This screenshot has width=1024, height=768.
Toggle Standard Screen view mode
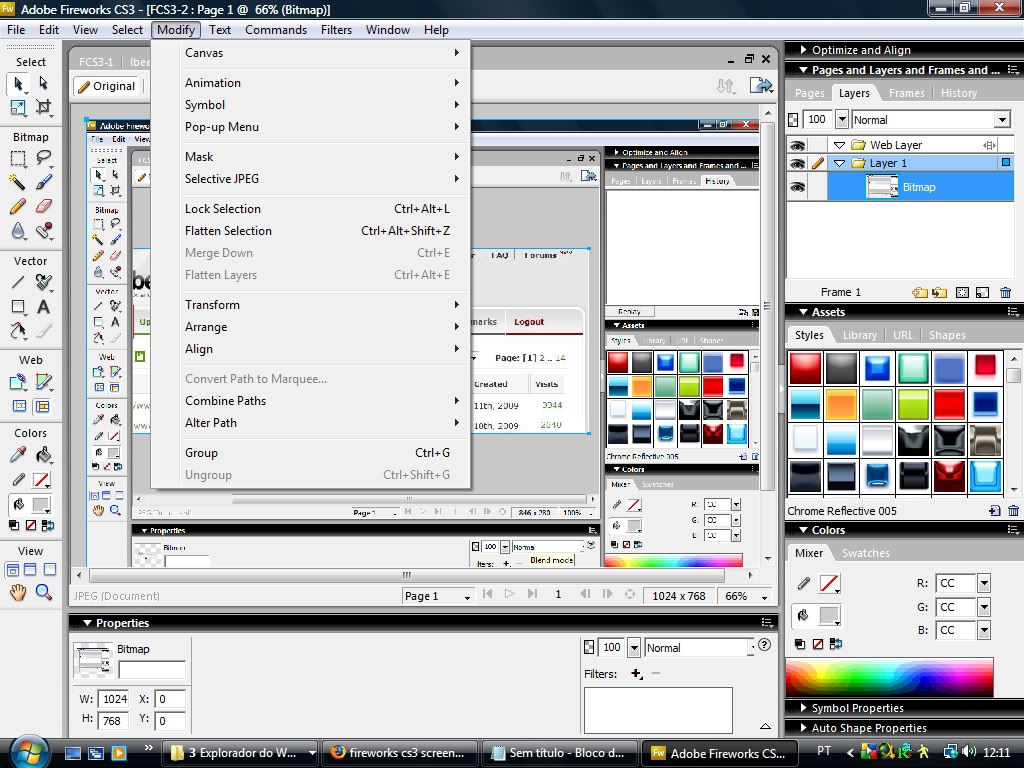12,569
